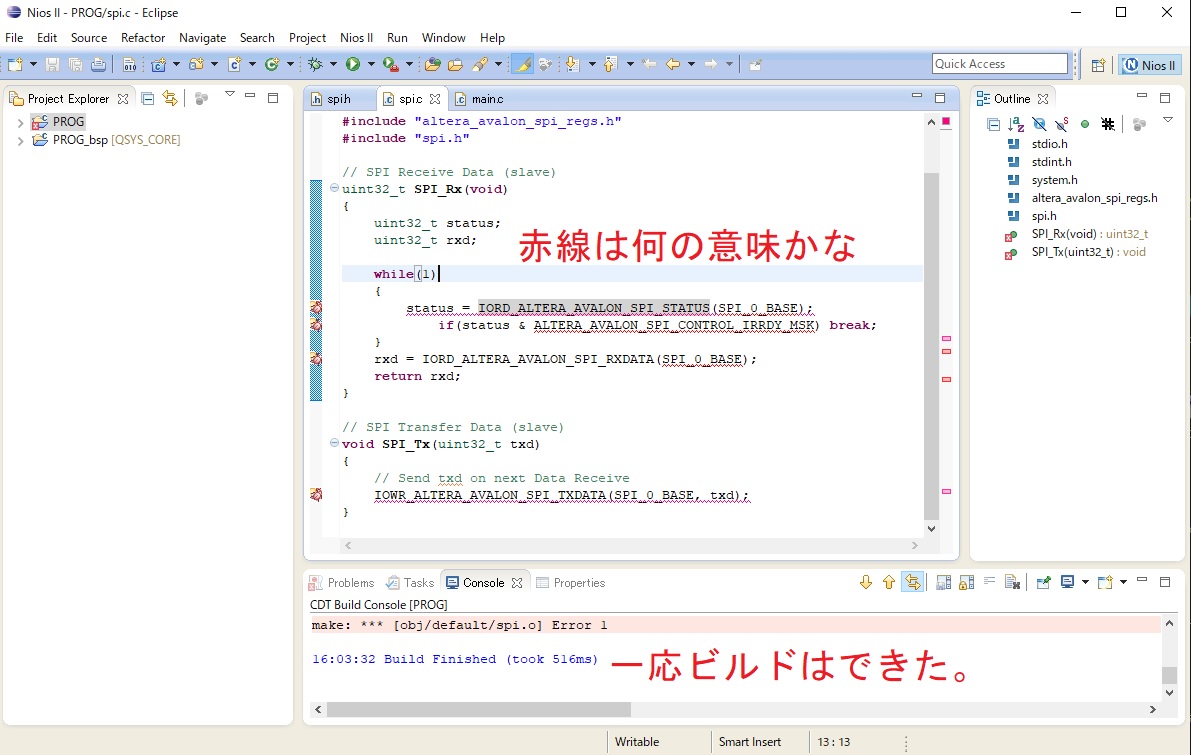
Task: Click the Search flashlight toolbar icon
Action: coord(480,65)
